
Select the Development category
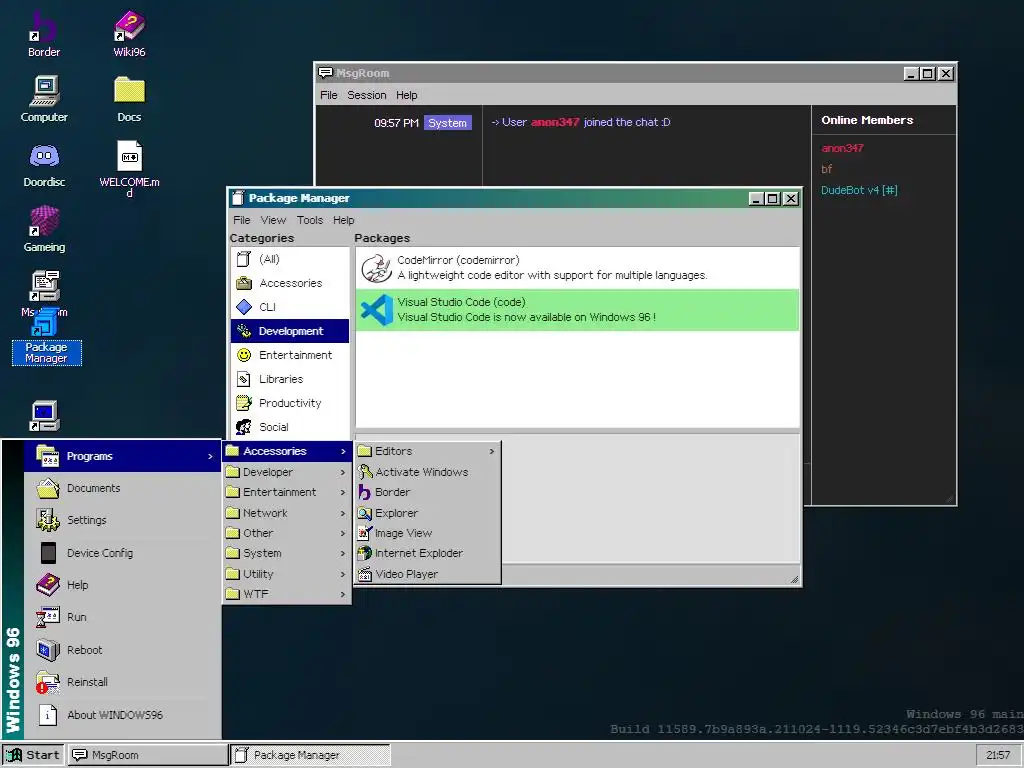(290, 331)
